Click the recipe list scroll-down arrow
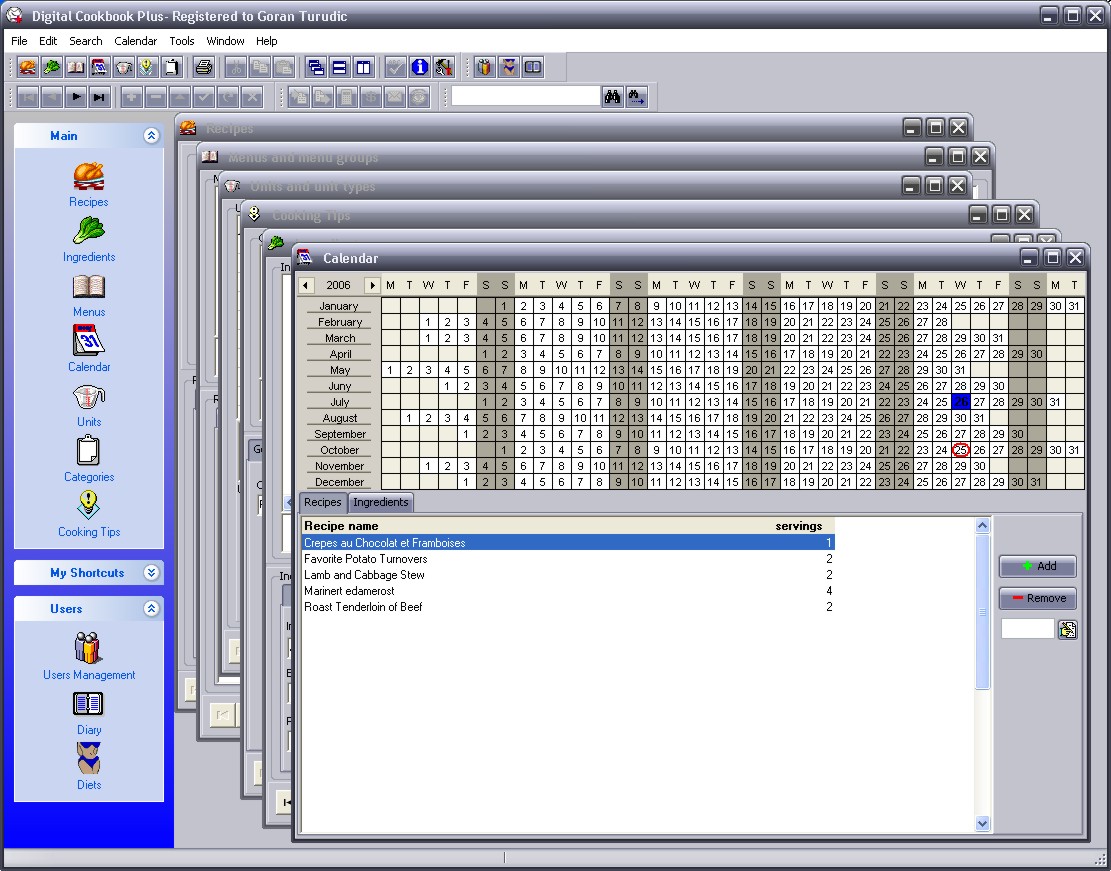The height and width of the screenshot is (871, 1111). coord(982,824)
